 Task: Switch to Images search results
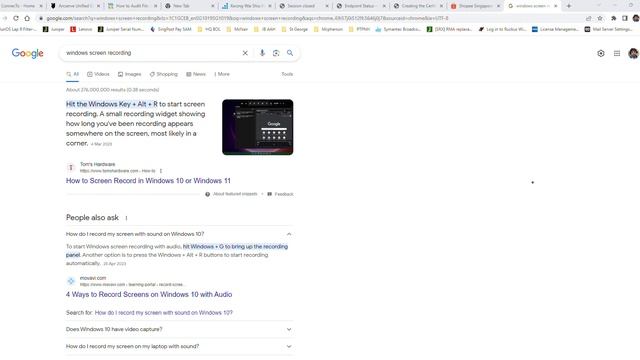pos(129,74)
